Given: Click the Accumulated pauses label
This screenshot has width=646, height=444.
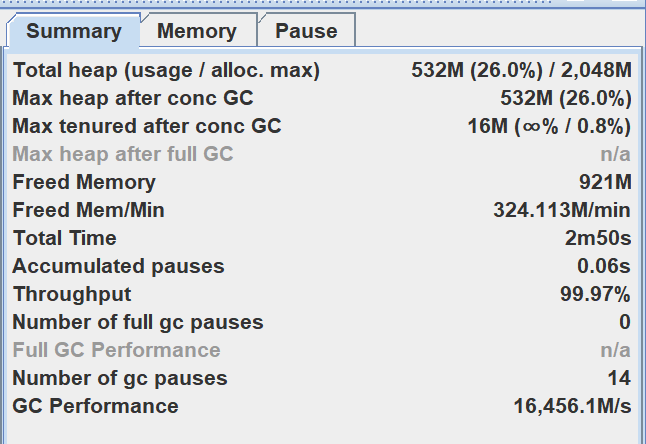Looking at the screenshot, I should click(x=118, y=267).
